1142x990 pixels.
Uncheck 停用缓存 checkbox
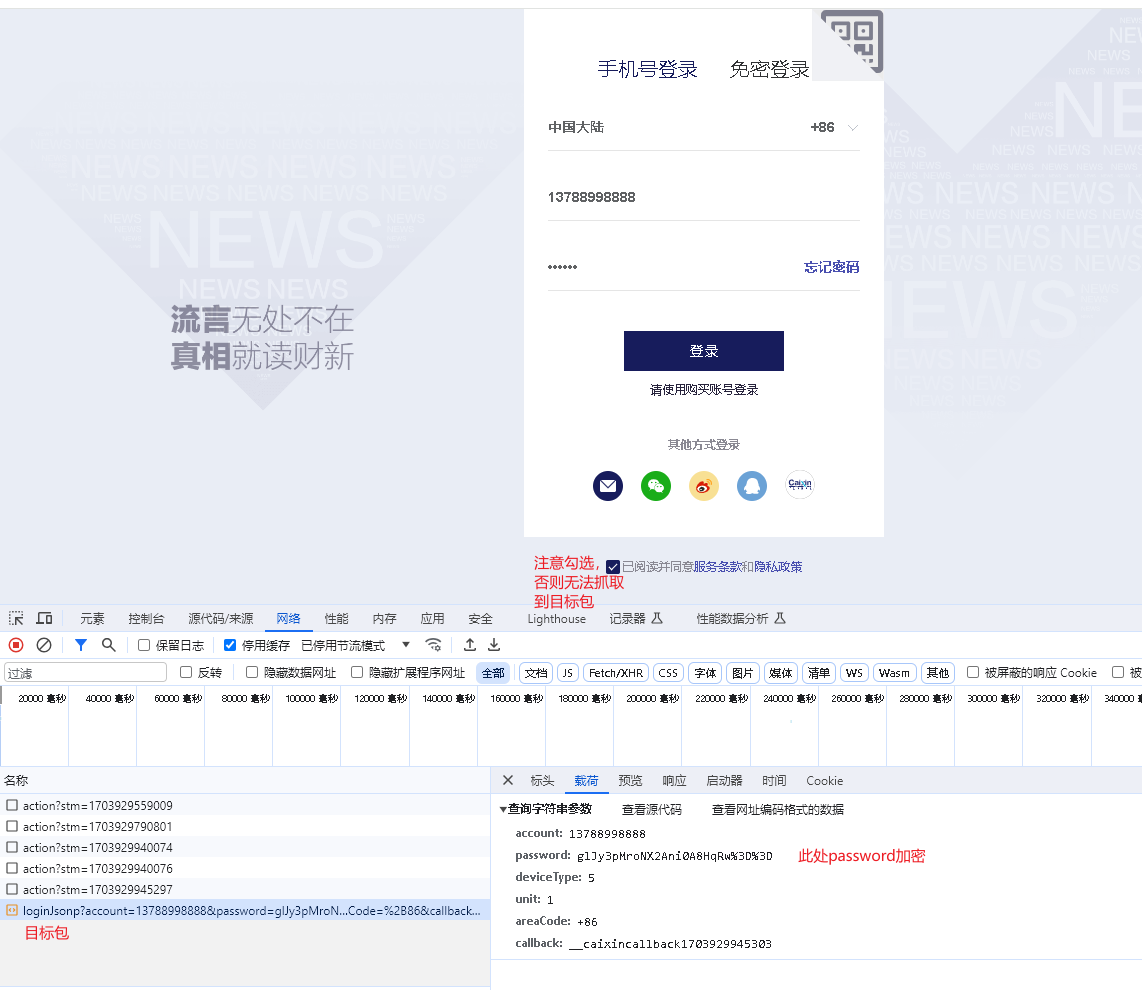229,645
